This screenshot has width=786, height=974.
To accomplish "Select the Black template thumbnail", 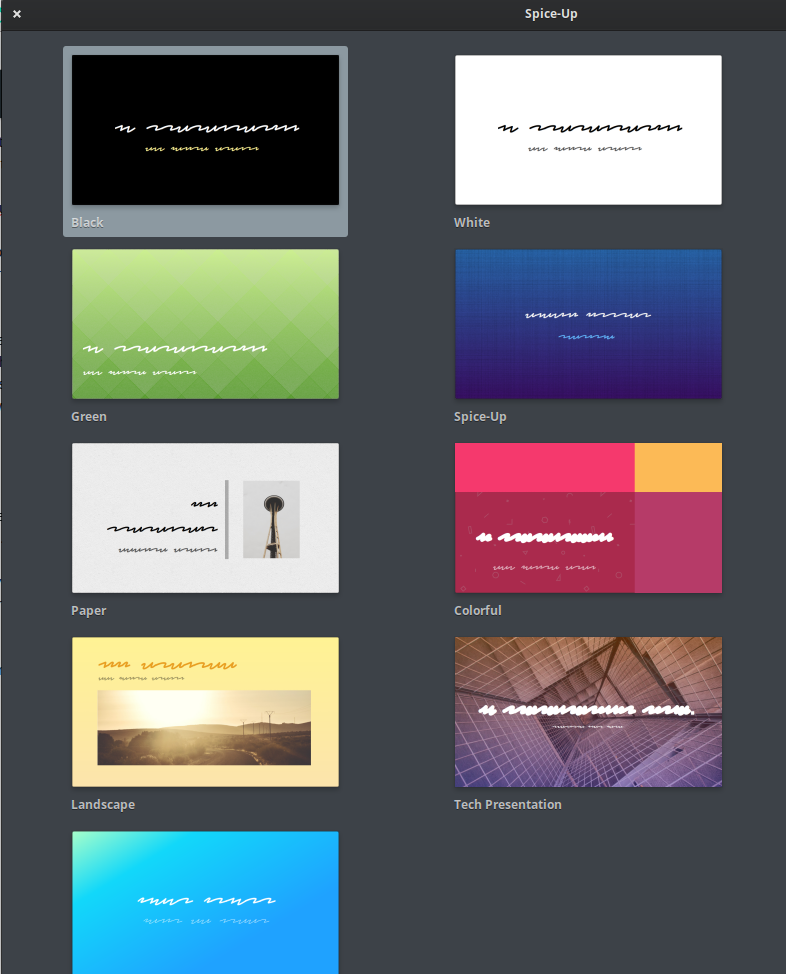I will (205, 130).
